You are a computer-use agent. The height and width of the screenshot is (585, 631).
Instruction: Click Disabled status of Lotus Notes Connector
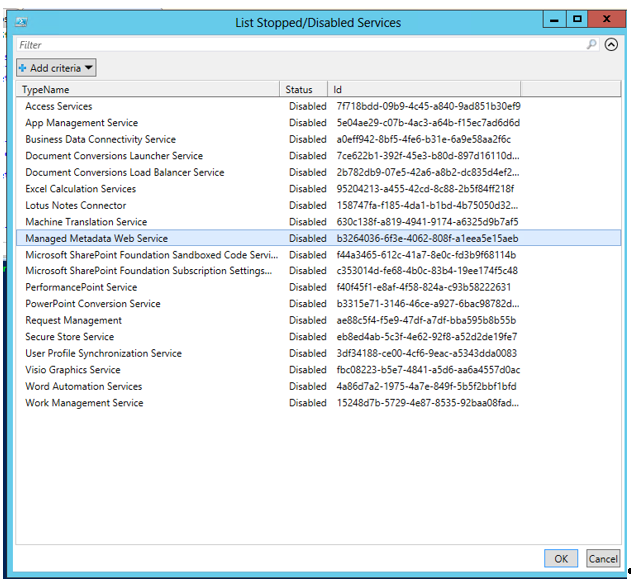(307, 205)
